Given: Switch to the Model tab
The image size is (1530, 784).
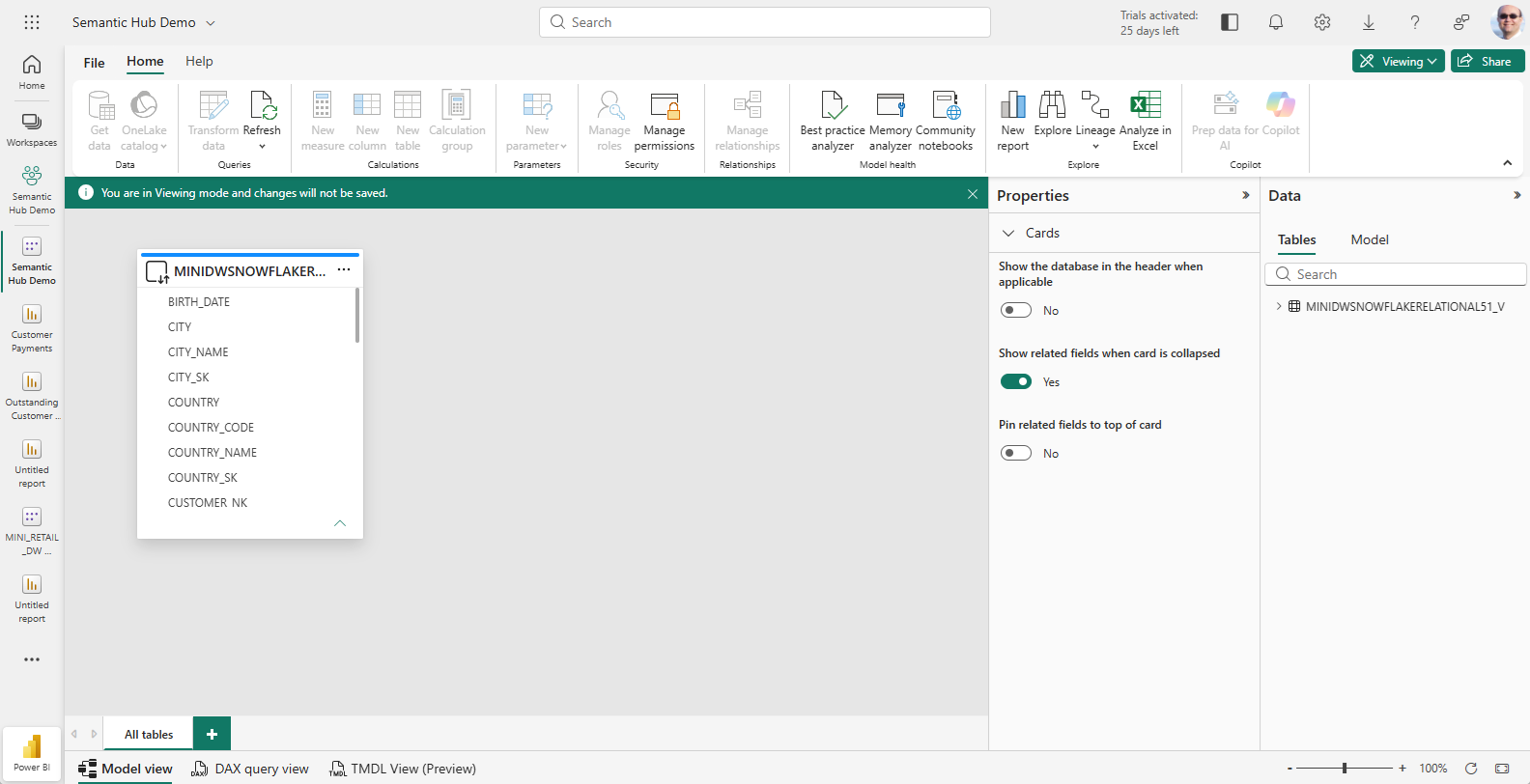Looking at the screenshot, I should pos(1370,239).
